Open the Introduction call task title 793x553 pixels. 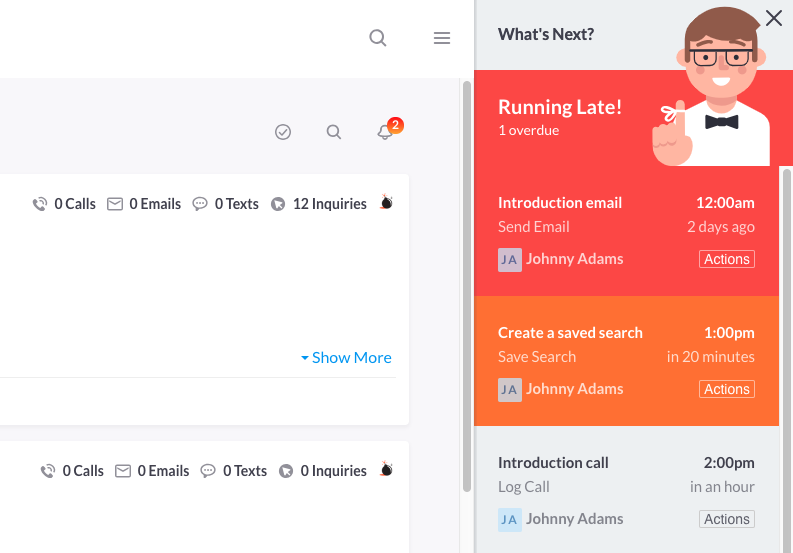[x=553, y=463]
